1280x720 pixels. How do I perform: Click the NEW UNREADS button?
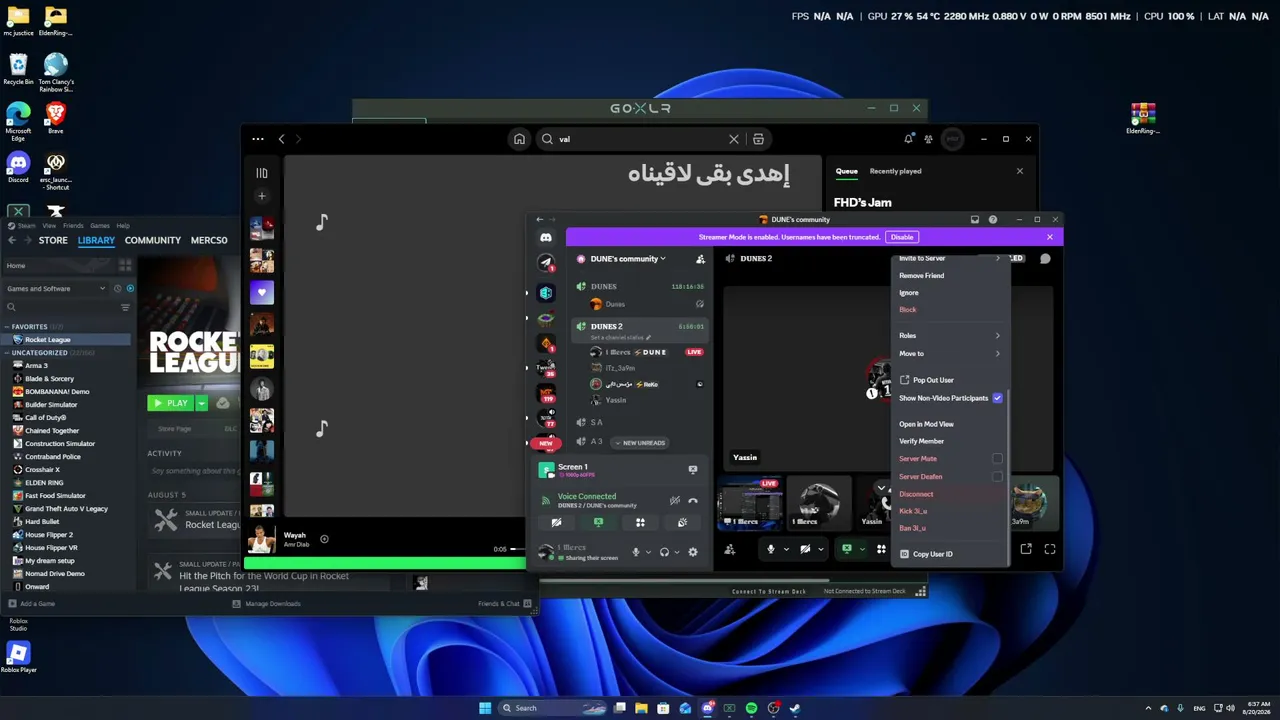(x=639, y=442)
